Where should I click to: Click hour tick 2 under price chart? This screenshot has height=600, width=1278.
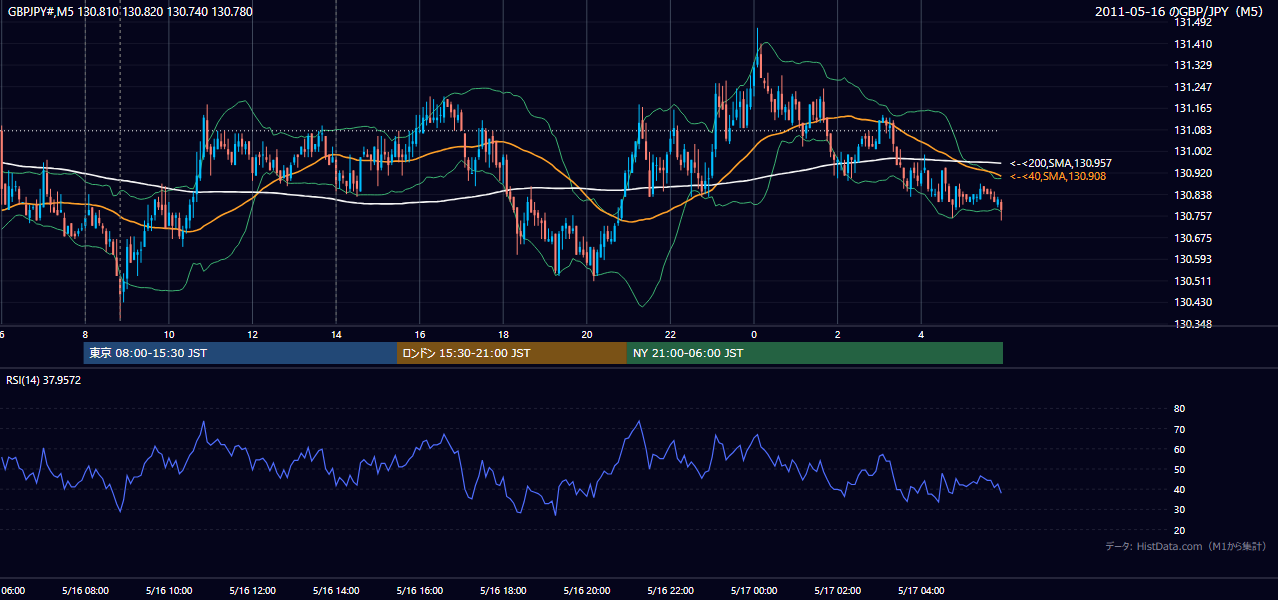tap(837, 334)
